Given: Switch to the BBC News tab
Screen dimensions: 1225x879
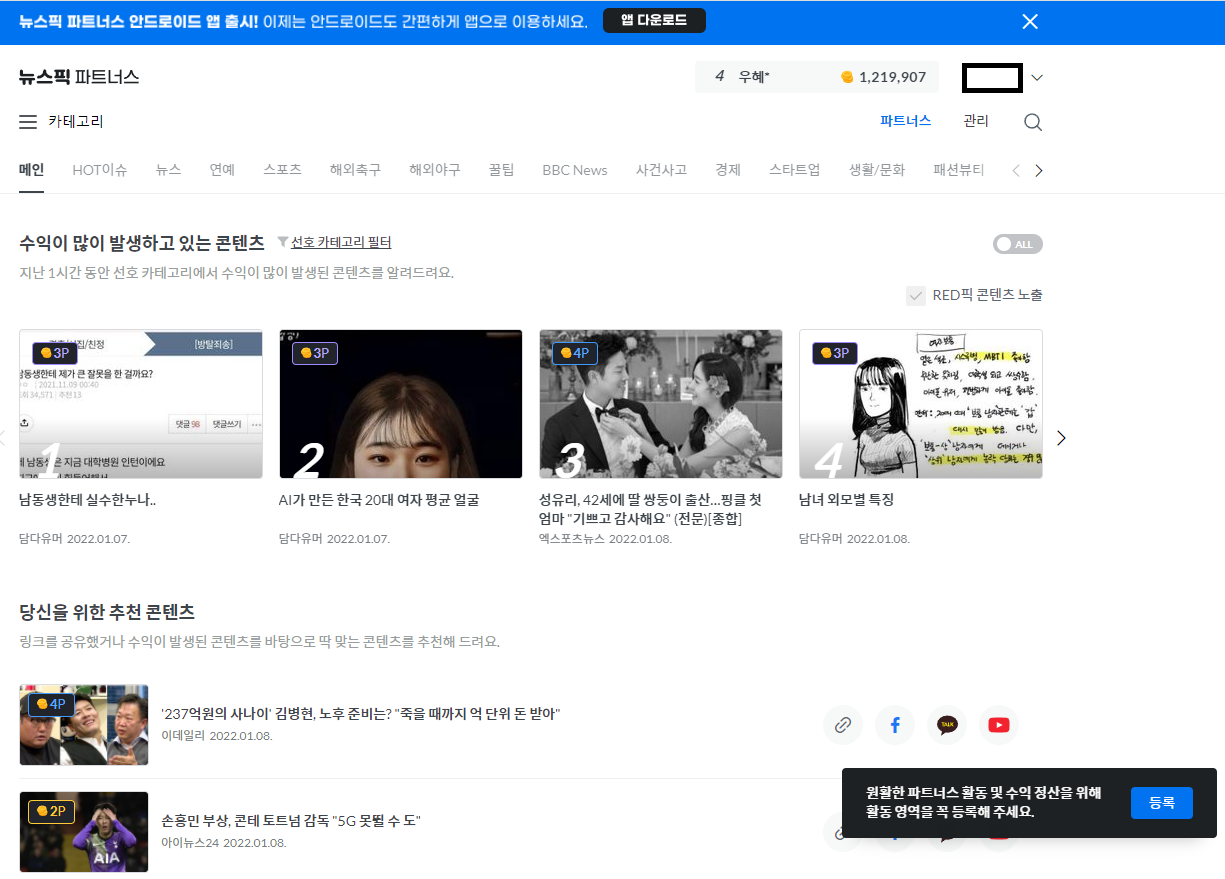Looking at the screenshot, I should 575,170.
